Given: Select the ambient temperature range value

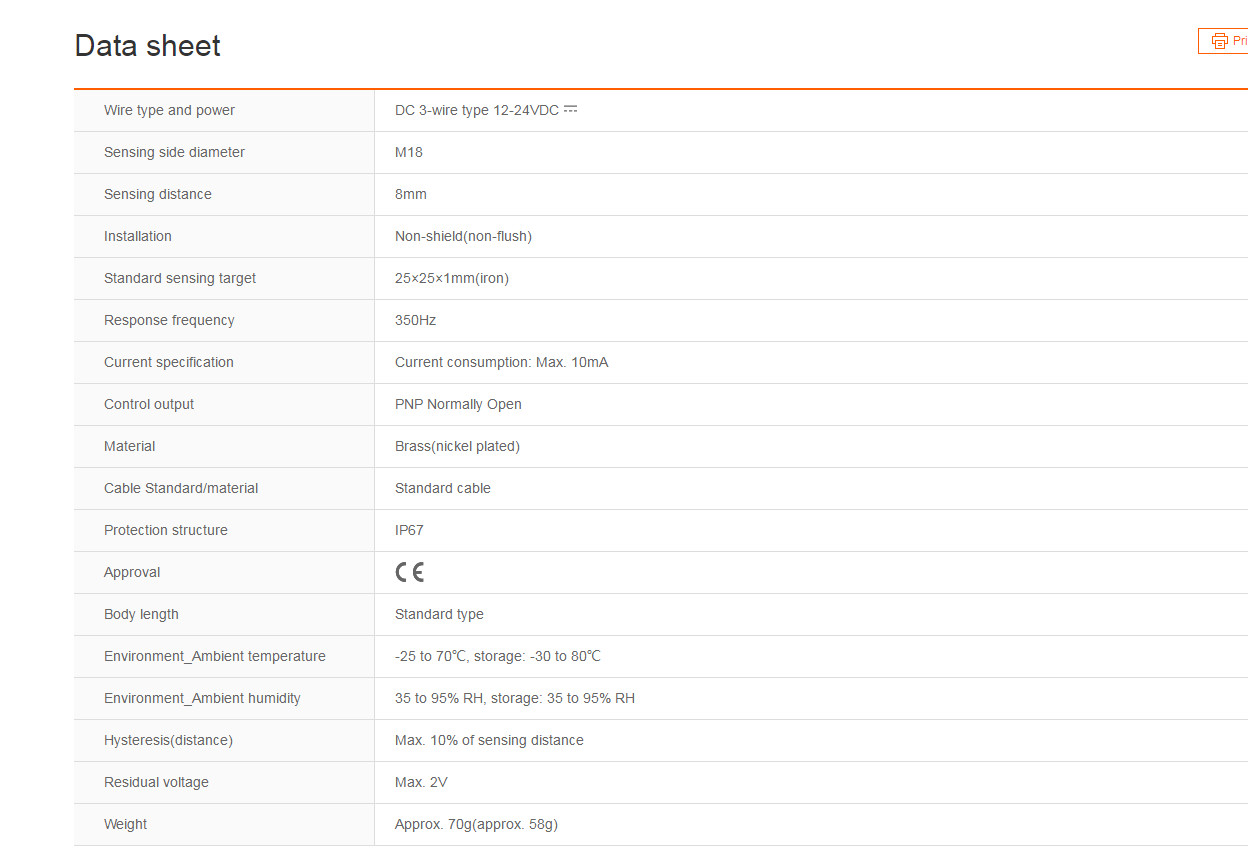Looking at the screenshot, I should tap(498, 656).
